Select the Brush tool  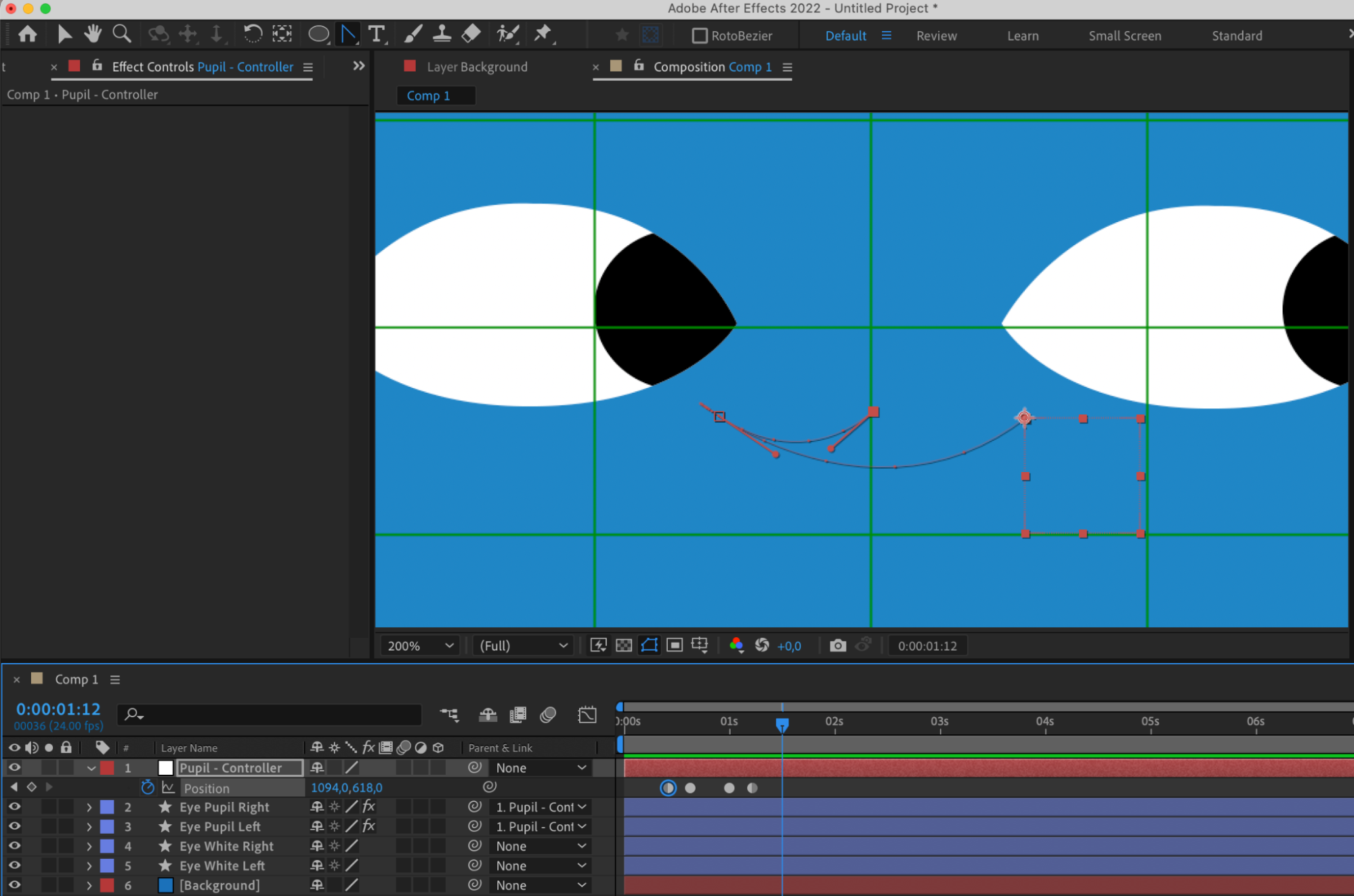tap(412, 34)
